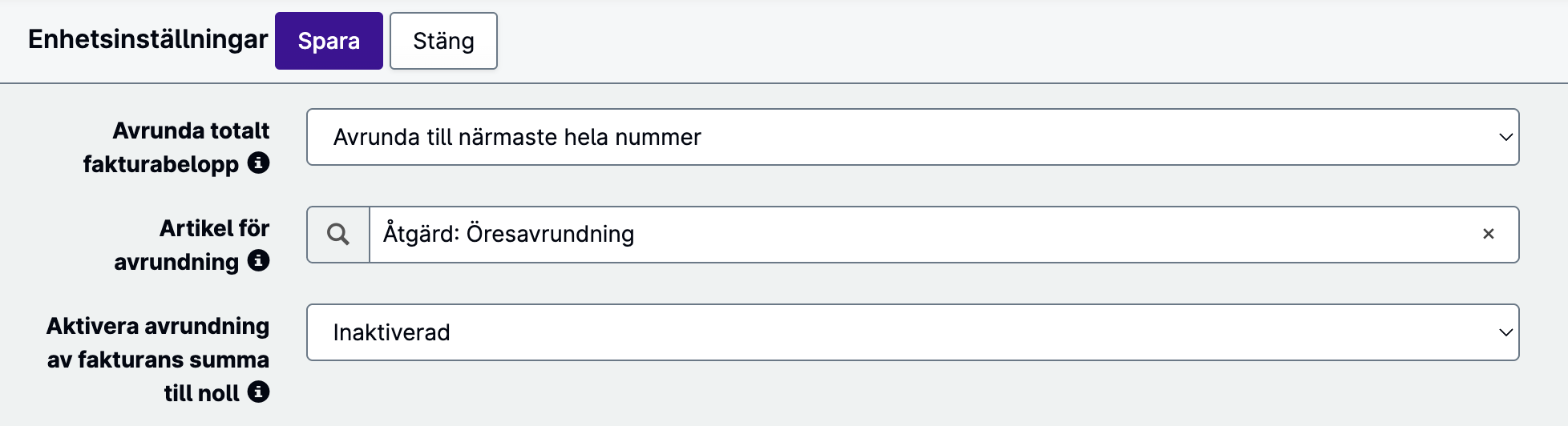Click the chevron arrow of rounding method dropdown
Viewport: 1568px width, 426px height.
click(x=1505, y=137)
